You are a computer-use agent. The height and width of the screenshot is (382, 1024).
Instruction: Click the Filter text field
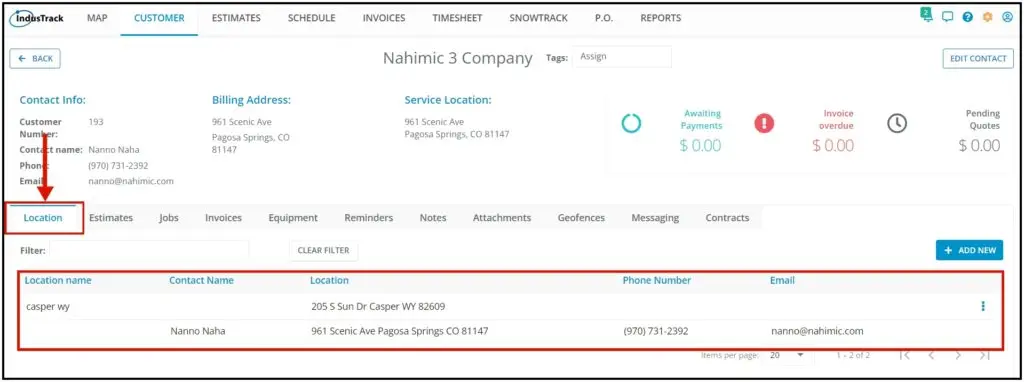pos(149,250)
